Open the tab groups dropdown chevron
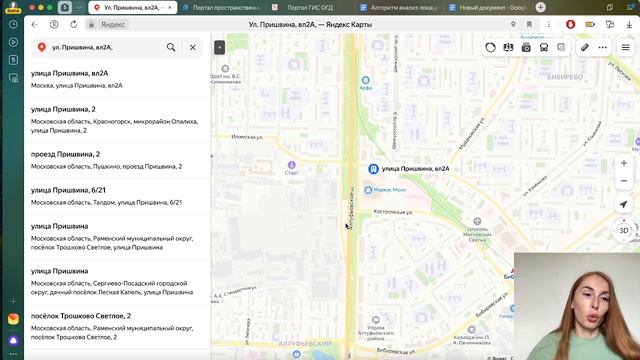Viewport: 640px width, 360px height. pos(79,7)
